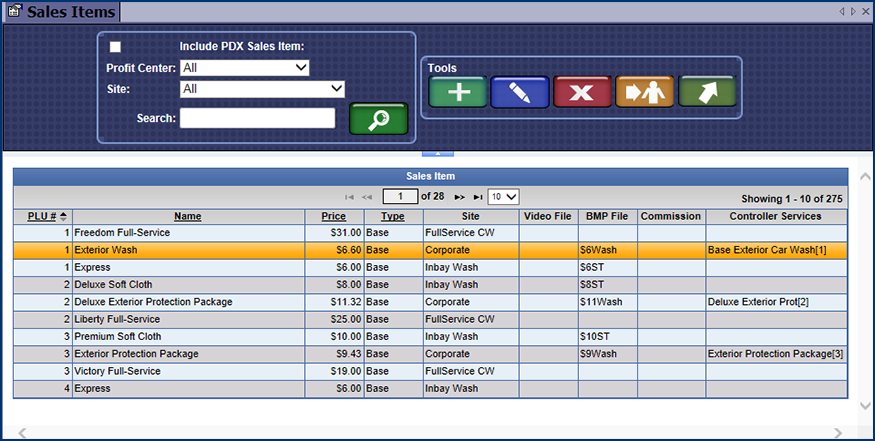Jump to the last page of results
This screenshot has width=875, height=441.
pos(478,197)
